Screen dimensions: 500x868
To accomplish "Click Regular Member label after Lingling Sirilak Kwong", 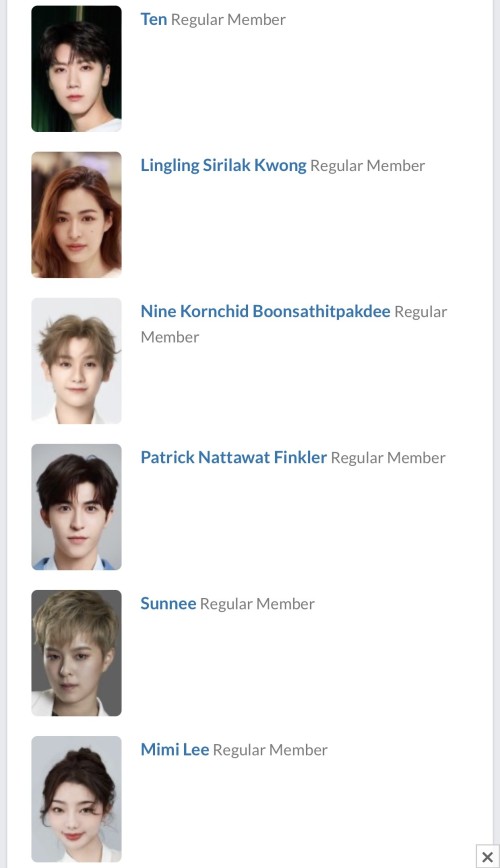I will [368, 166].
